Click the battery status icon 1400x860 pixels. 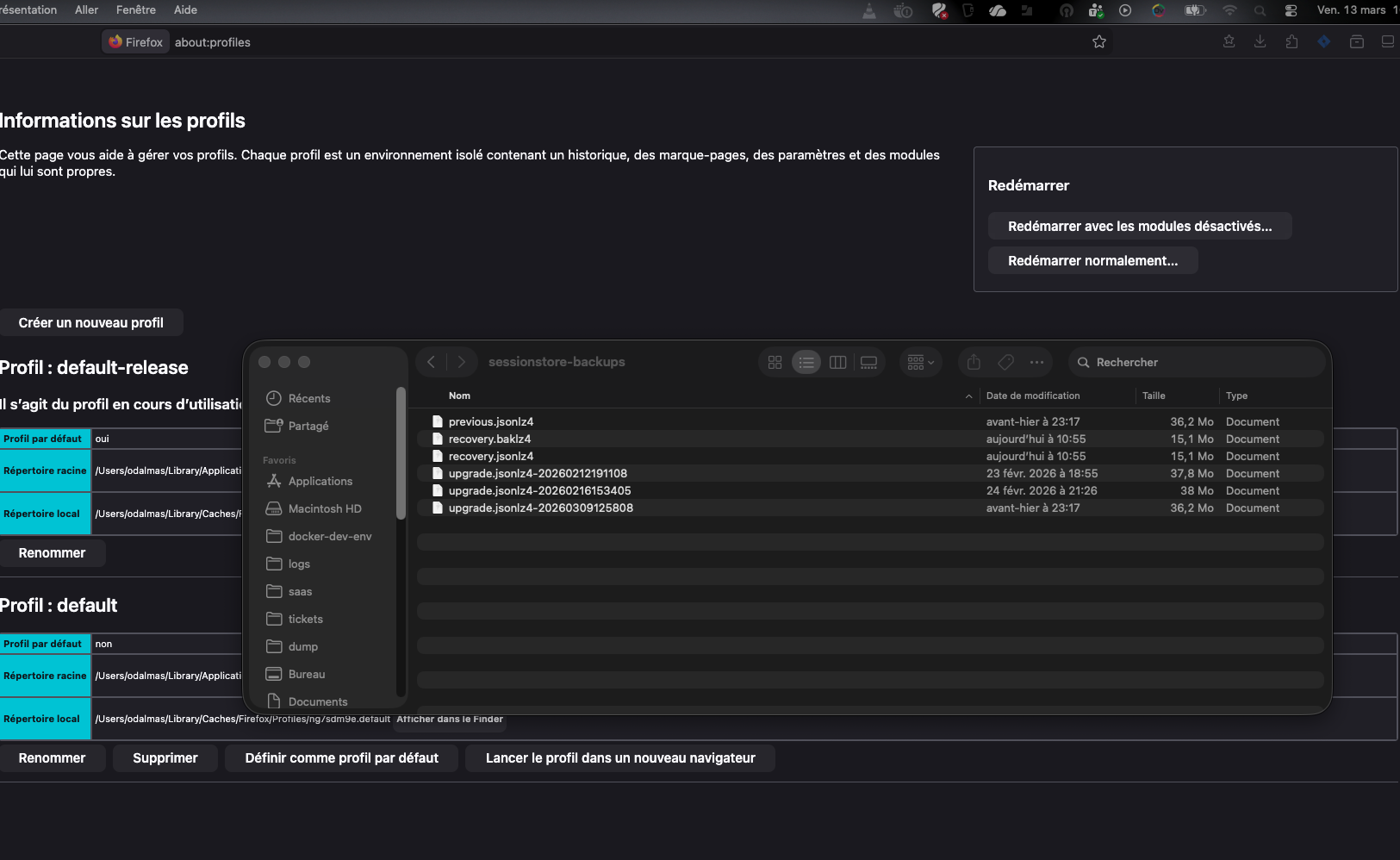click(1195, 10)
